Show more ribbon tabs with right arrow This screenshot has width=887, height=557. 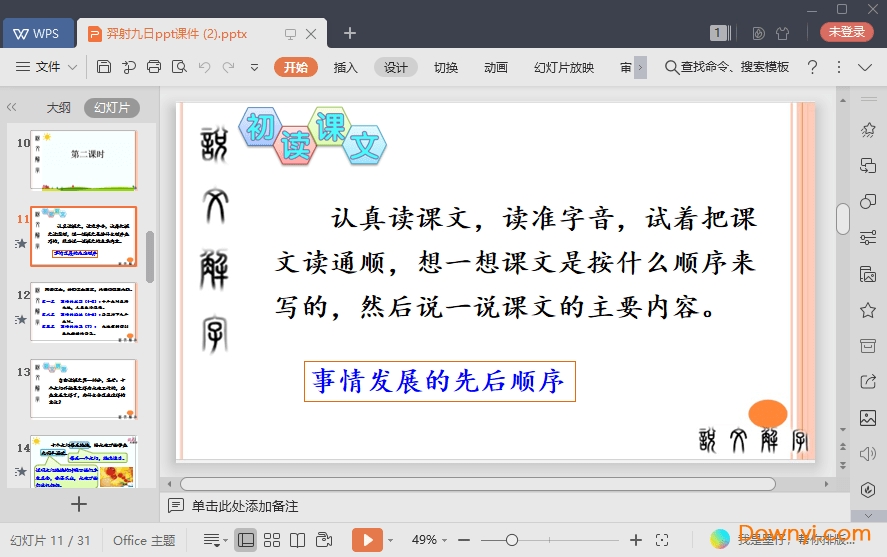640,67
